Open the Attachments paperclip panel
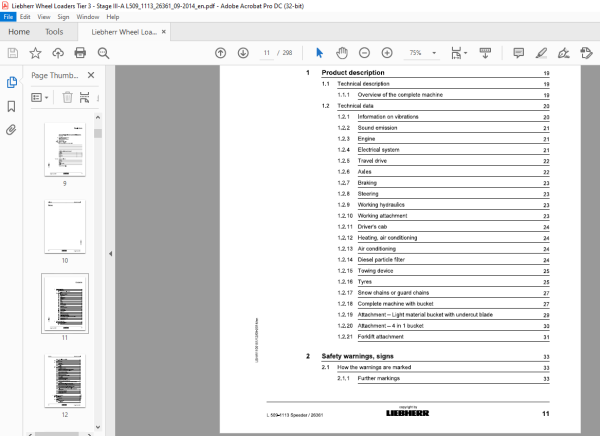 point(11,130)
